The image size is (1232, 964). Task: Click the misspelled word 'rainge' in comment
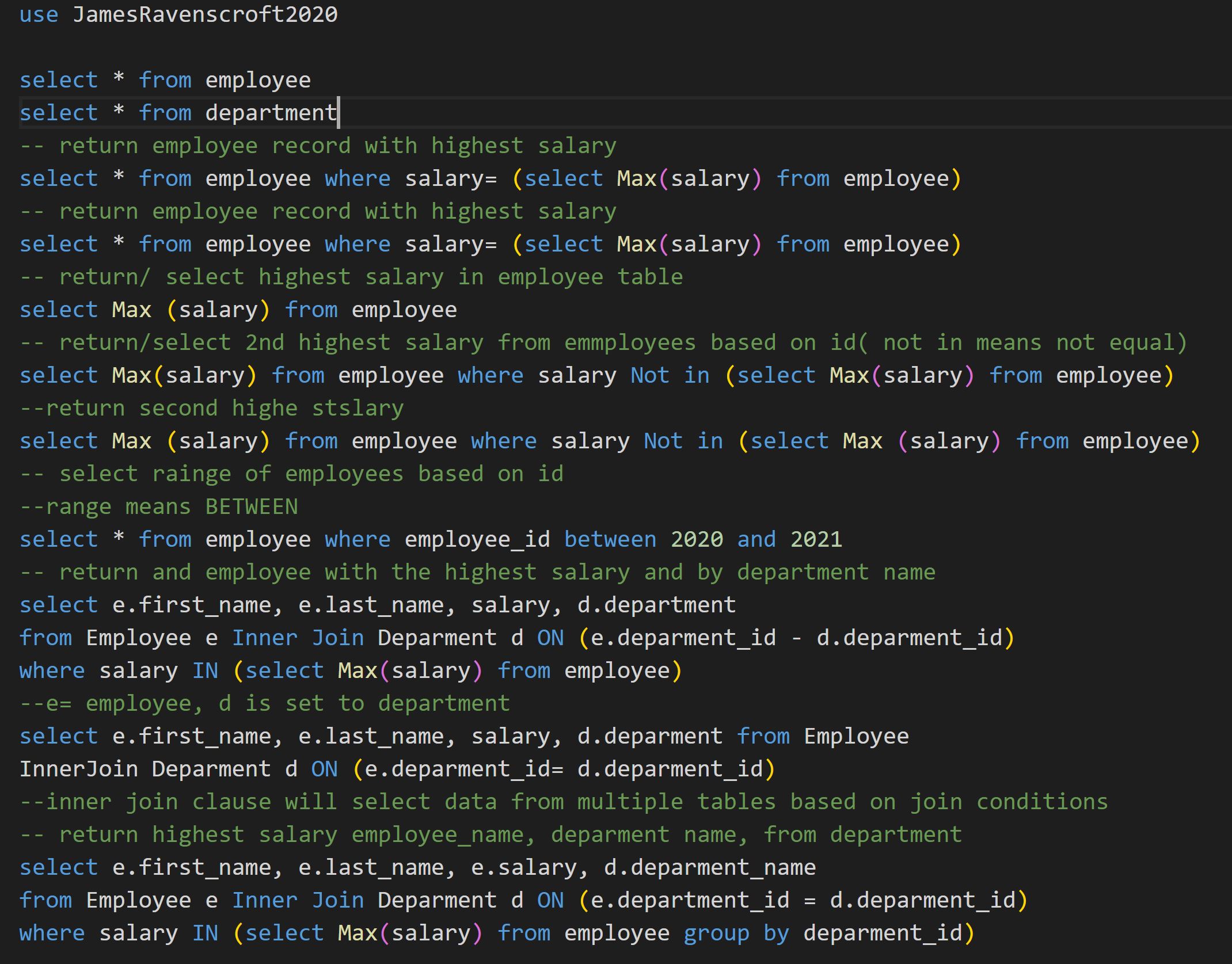tap(192, 474)
